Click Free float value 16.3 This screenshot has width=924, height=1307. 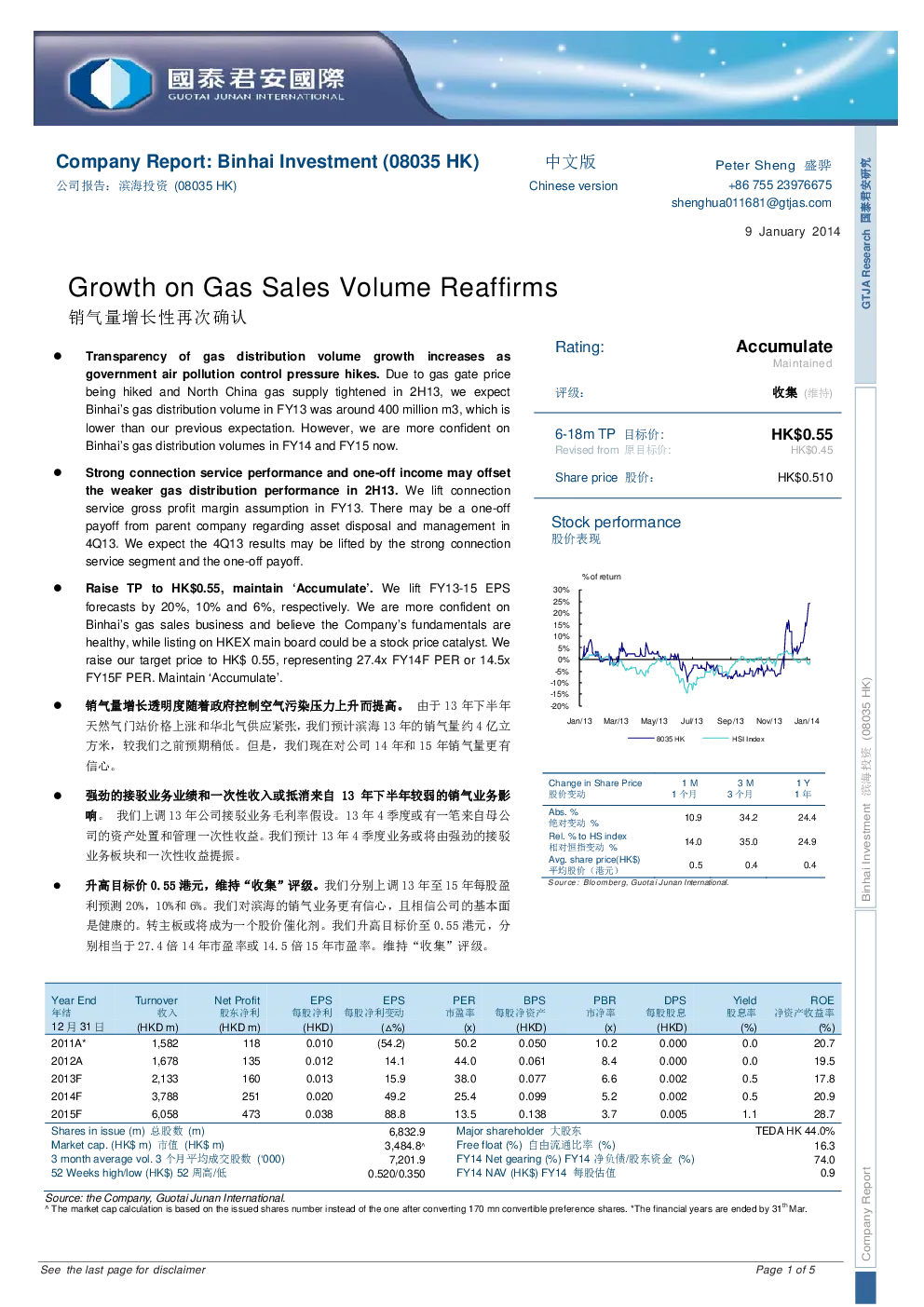(x=824, y=1147)
